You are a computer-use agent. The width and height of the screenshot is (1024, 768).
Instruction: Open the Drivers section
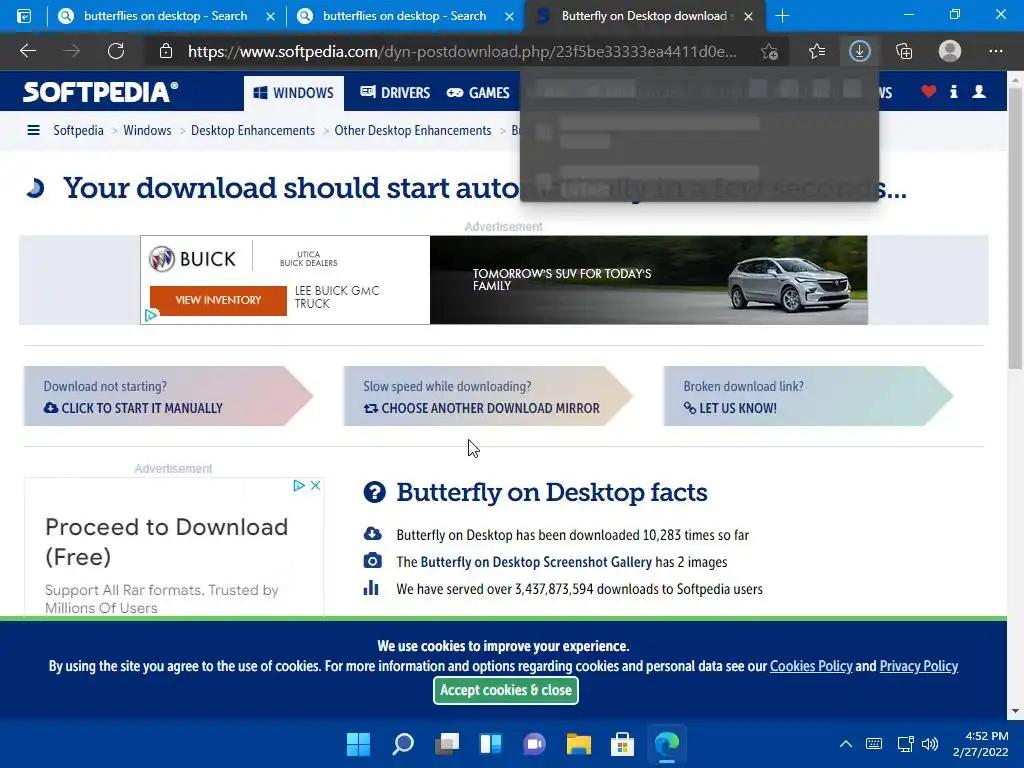coord(395,93)
